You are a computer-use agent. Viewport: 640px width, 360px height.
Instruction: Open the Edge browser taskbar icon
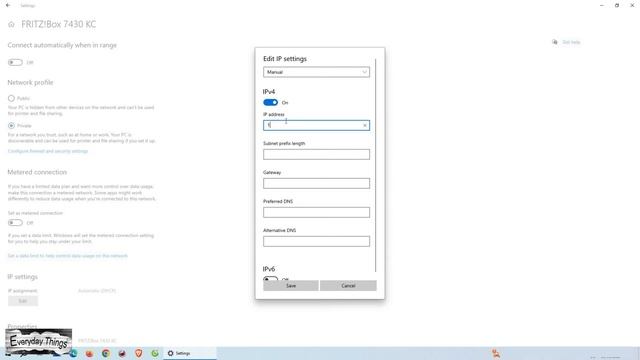pos(73,353)
